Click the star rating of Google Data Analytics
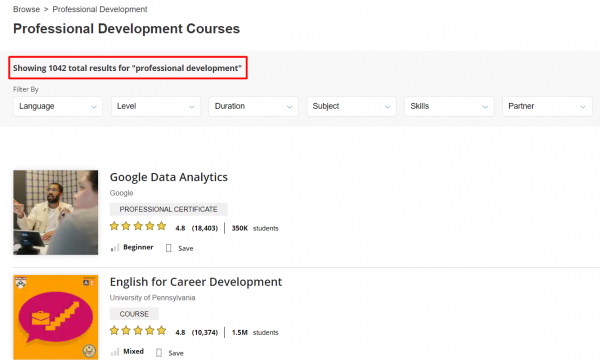This screenshot has width=600, height=360. [138, 226]
